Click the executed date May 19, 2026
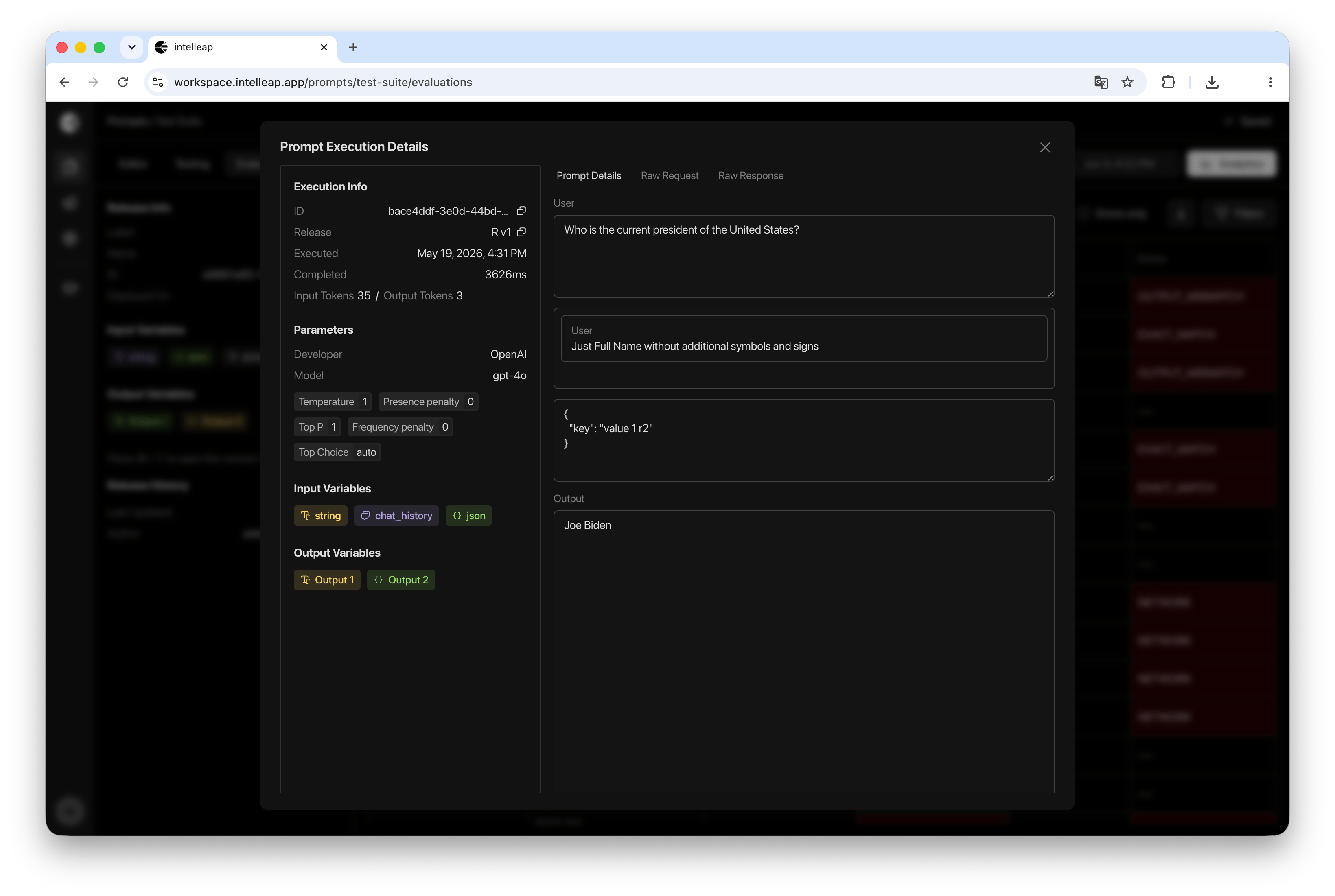 (472, 253)
